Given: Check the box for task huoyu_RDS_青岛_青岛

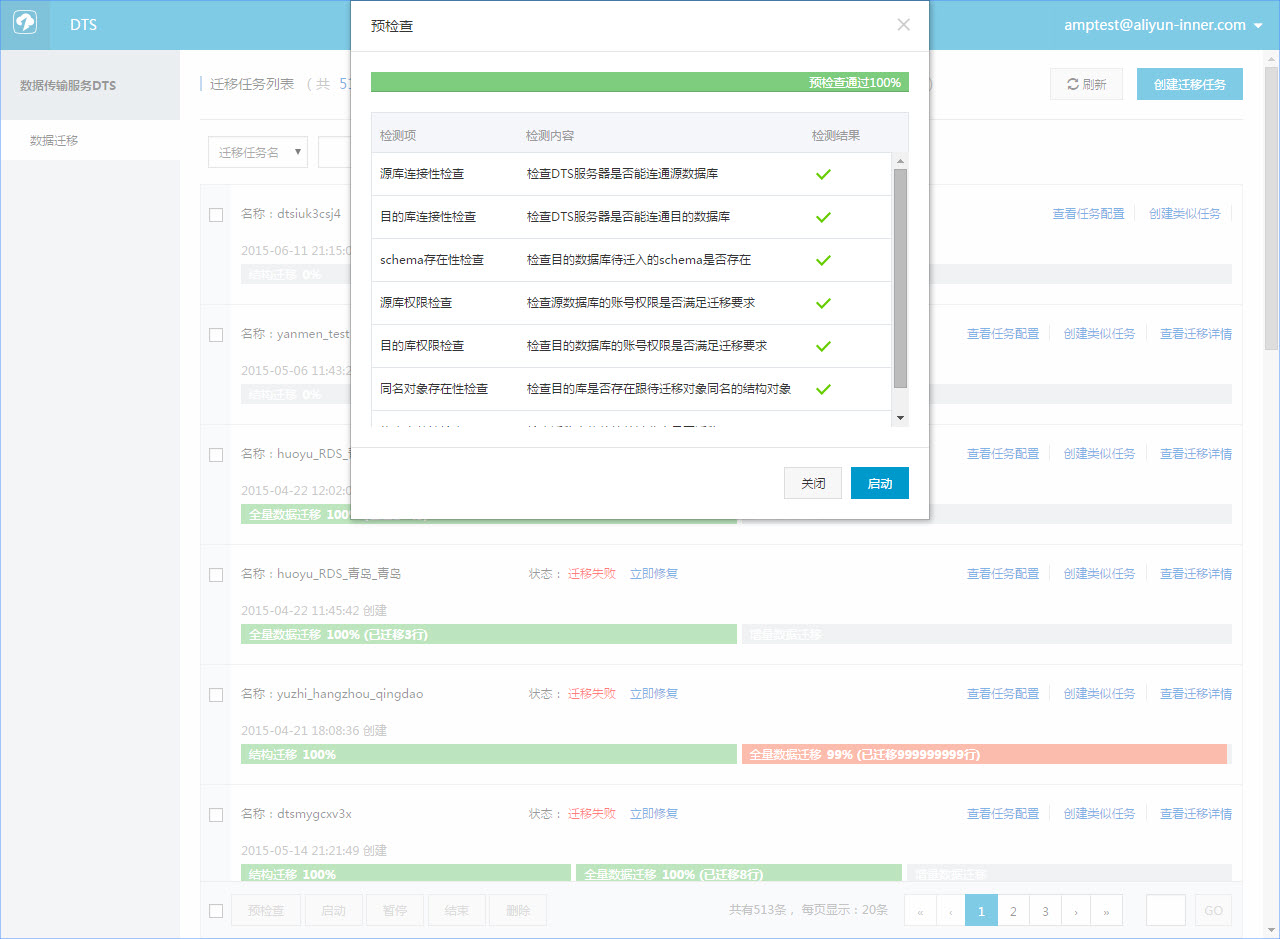Looking at the screenshot, I should point(216,575).
